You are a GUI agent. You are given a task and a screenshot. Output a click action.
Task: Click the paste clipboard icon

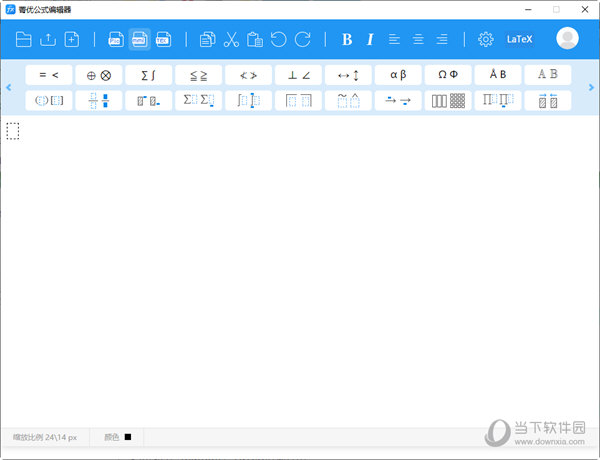pyautogui.click(x=254, y=40)
